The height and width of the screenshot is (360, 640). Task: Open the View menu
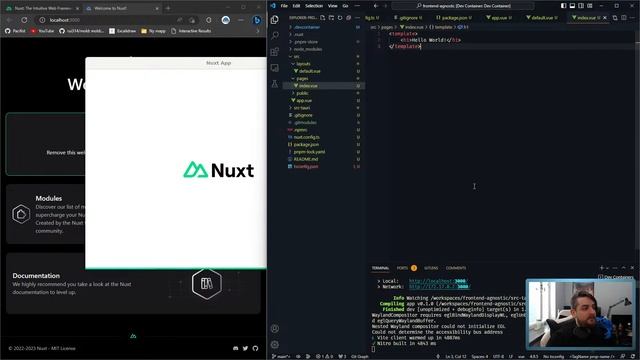333,6
